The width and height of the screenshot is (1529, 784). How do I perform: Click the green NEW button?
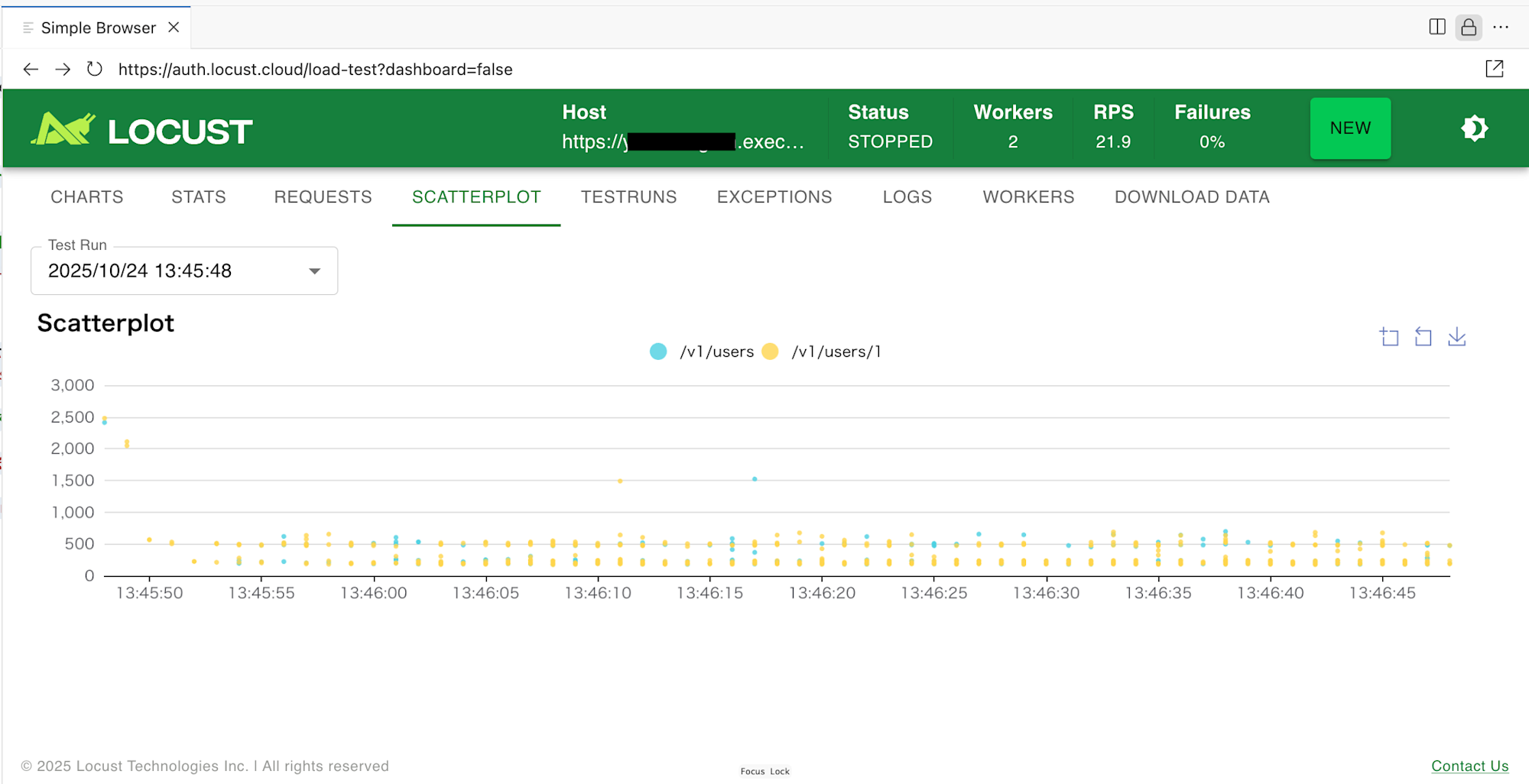coord(1350,128)
